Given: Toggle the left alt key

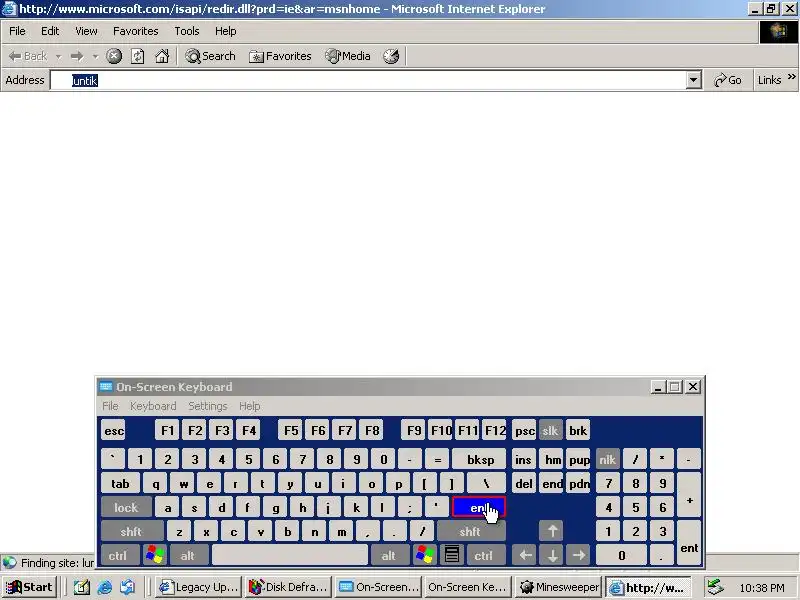Looking at the screenshot, I should pyautogui.click(x=189, y=555).
